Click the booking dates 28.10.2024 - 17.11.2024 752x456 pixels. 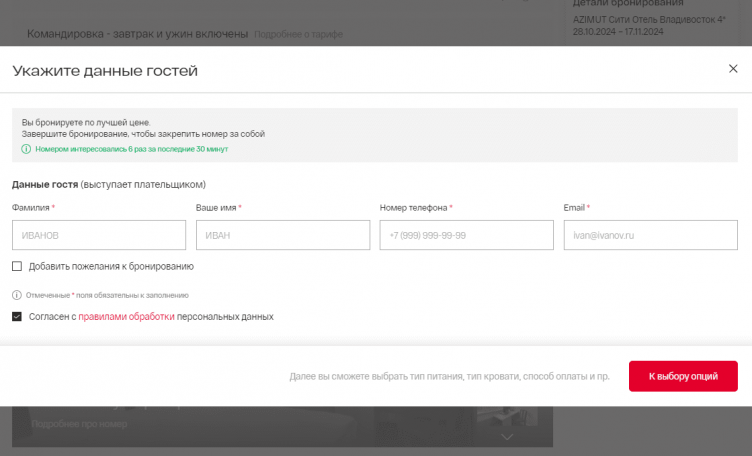click(618, 32)
